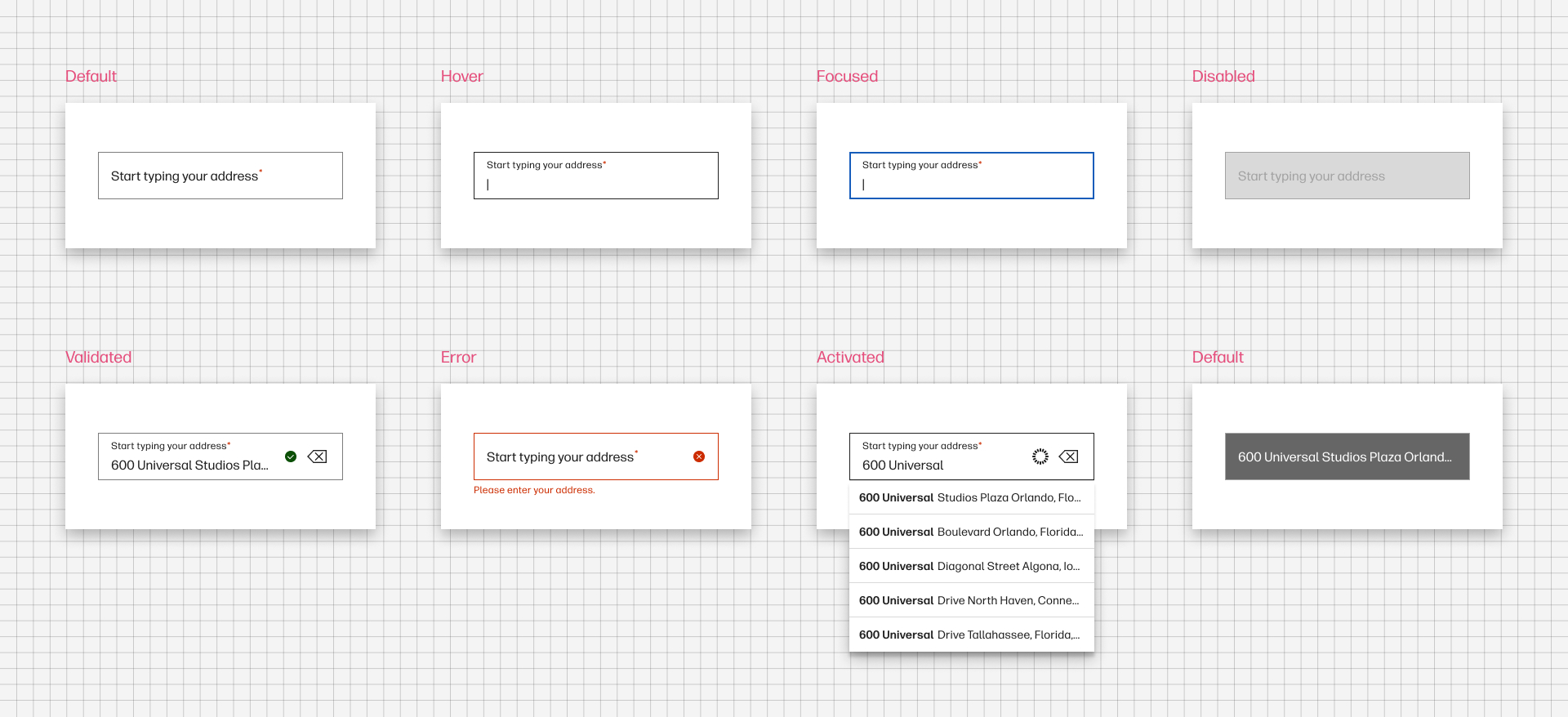Click the clear icon in the Activated field
This screenshot has width=1568, height=717.
click(1069, 456)
